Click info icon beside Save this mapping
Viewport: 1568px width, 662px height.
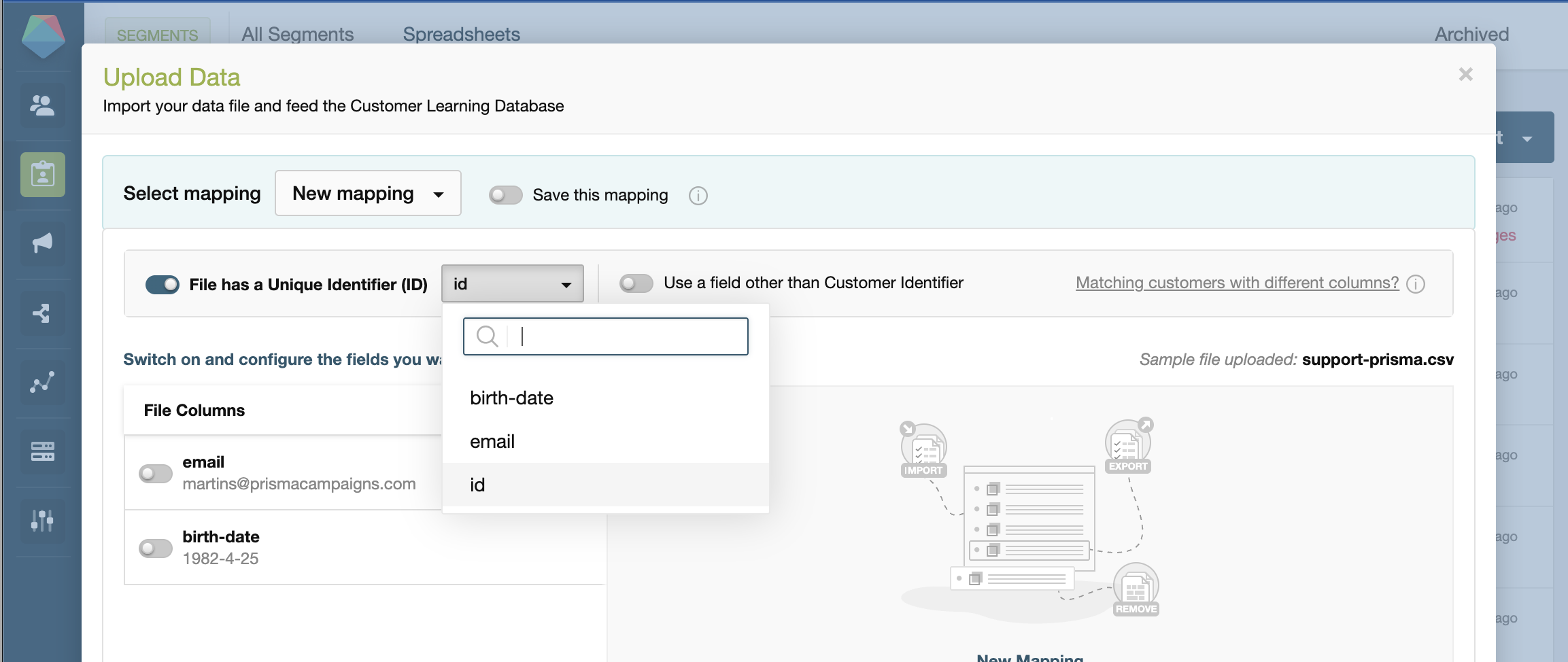698,196
